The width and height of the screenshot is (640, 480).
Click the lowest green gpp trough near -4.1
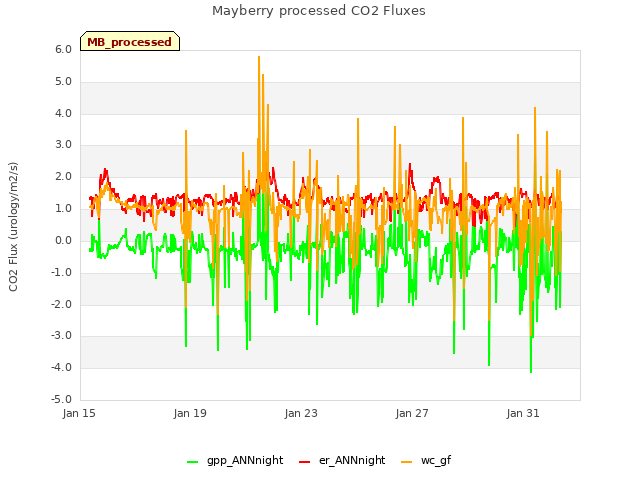click(x=531, y=371)
